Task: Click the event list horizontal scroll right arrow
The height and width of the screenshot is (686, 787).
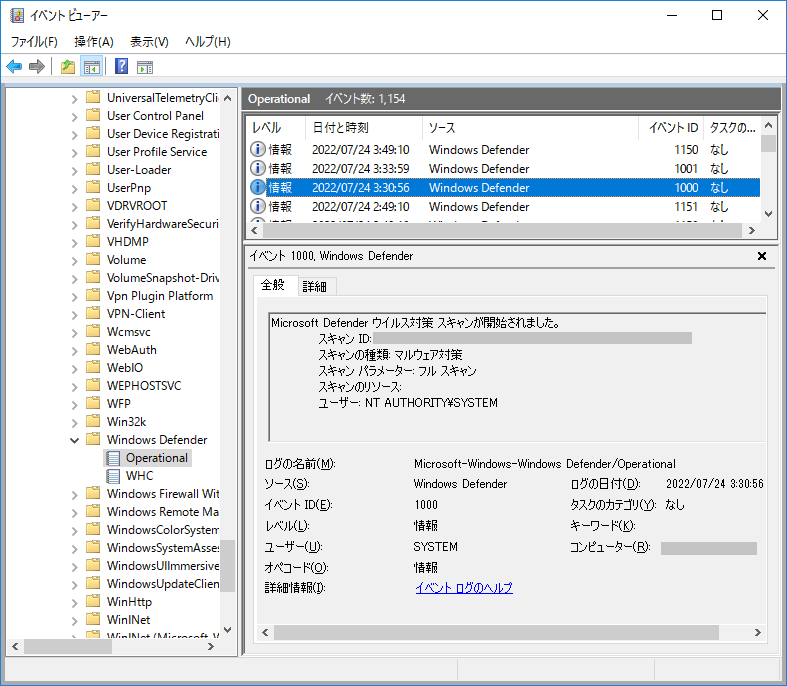Action: (751, 230)
